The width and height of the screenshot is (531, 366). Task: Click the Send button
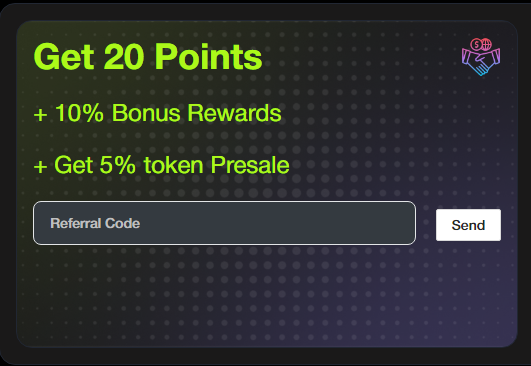click(x=468, y=225)
